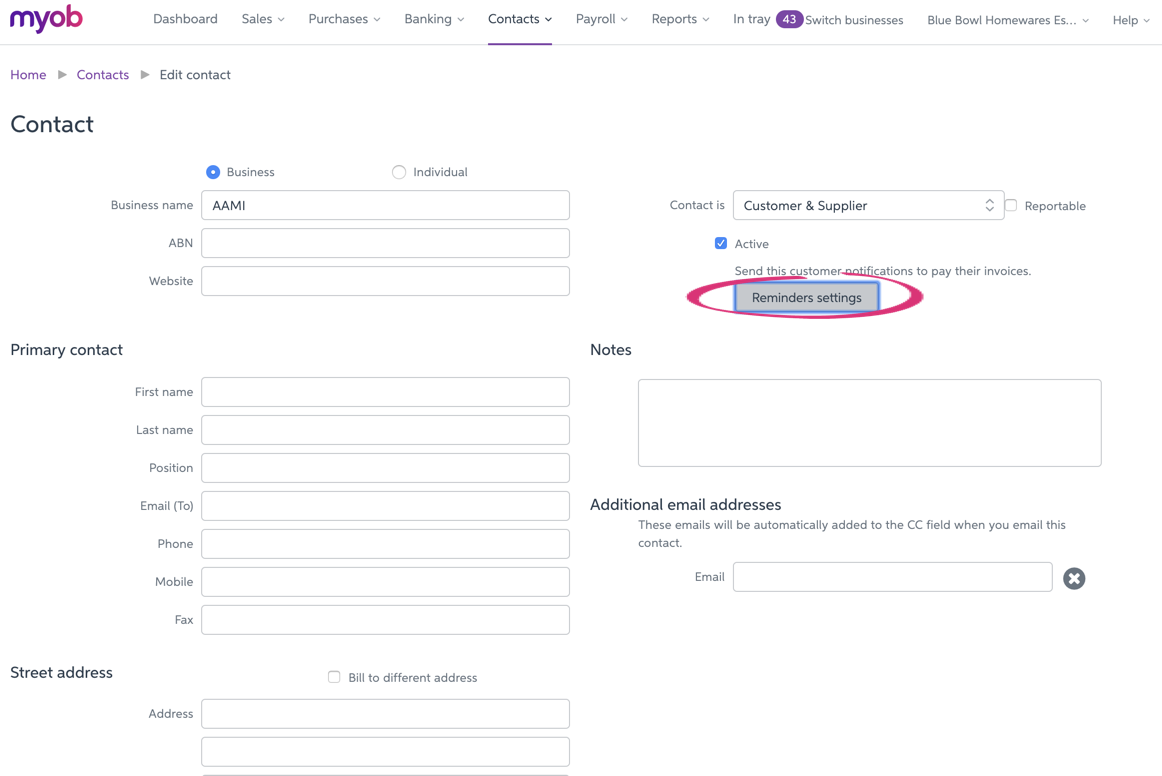
Task: Open the Banking menu
Action: 434,19
